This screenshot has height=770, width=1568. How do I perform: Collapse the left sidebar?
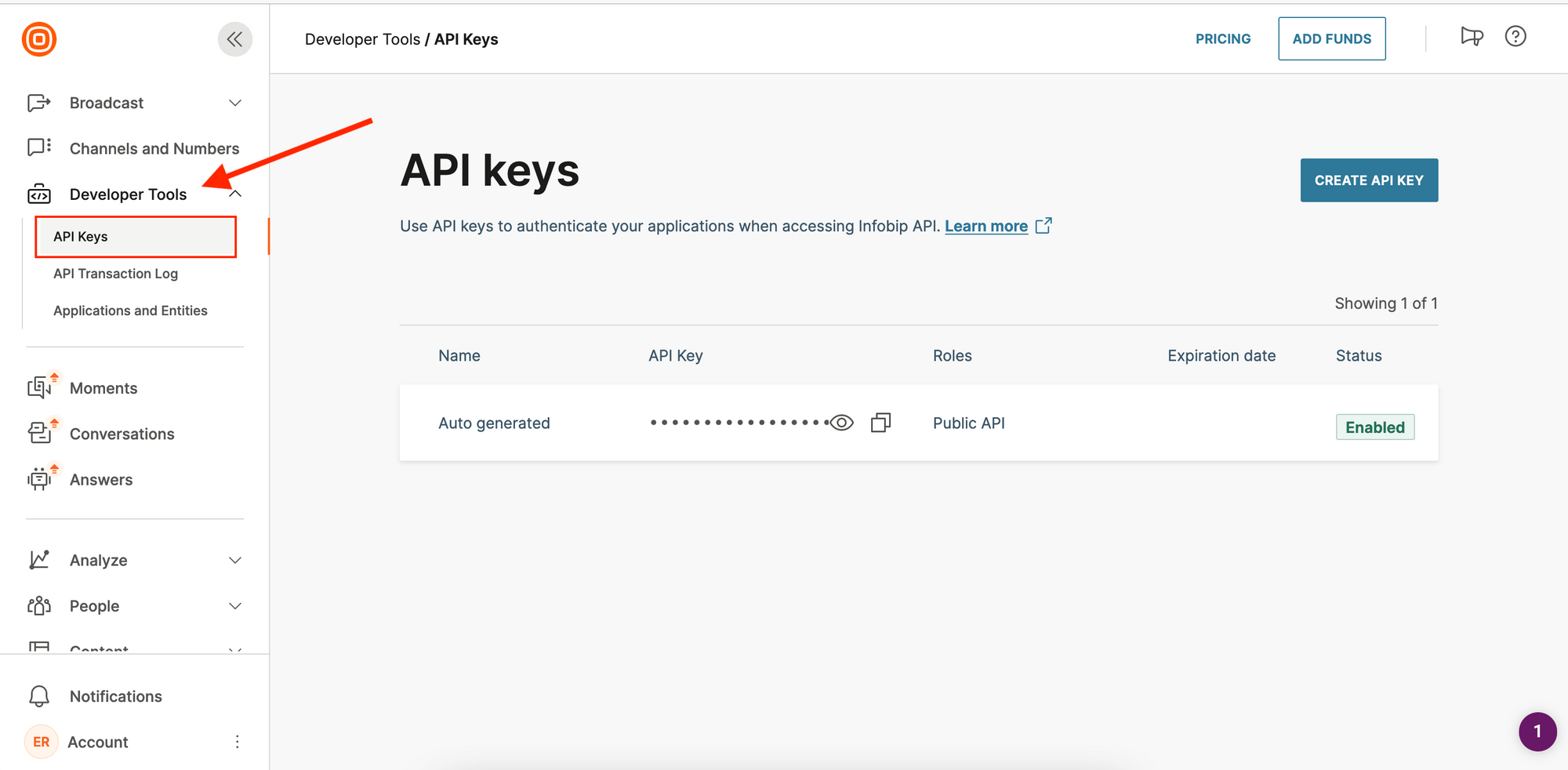234,38
